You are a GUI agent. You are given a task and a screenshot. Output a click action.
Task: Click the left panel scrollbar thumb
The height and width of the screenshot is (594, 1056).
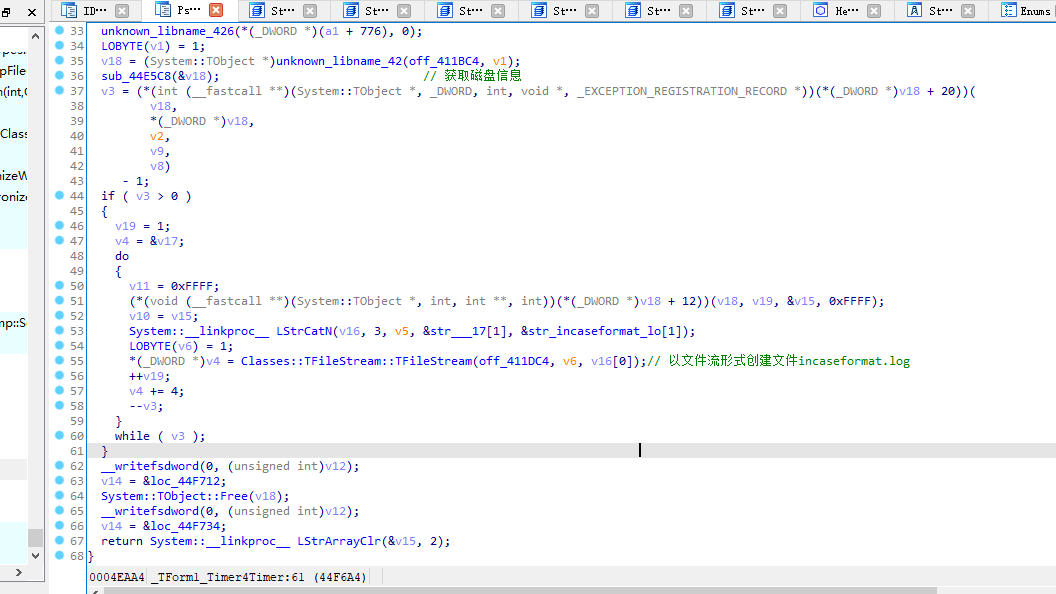pyautogui.click(x=35, y=536)
